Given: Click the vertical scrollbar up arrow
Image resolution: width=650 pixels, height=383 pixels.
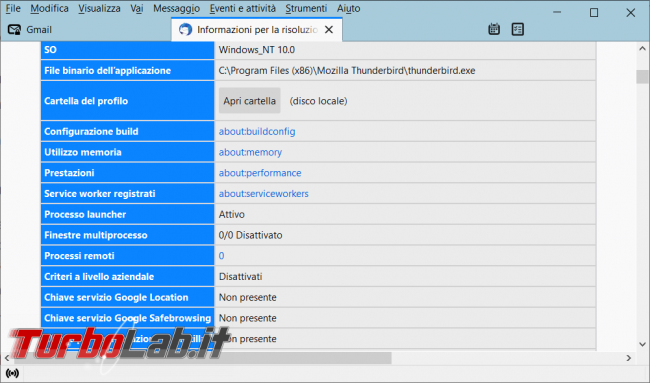Looking at the screenshot, I should click(x=643, y=48).
